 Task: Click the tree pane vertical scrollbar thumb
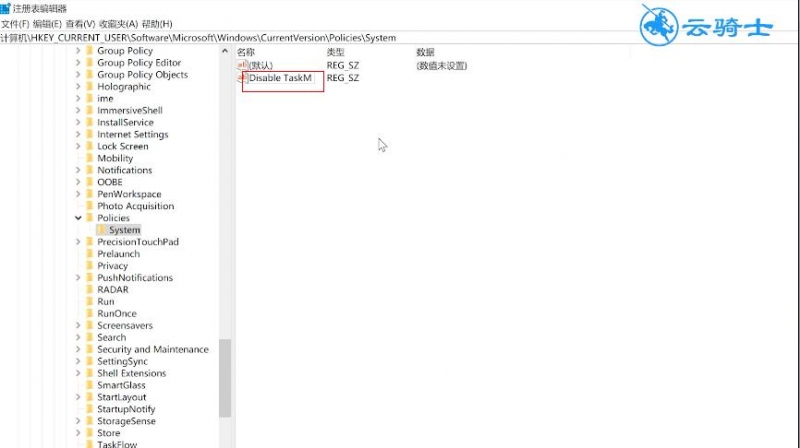[x=225, y=378]
